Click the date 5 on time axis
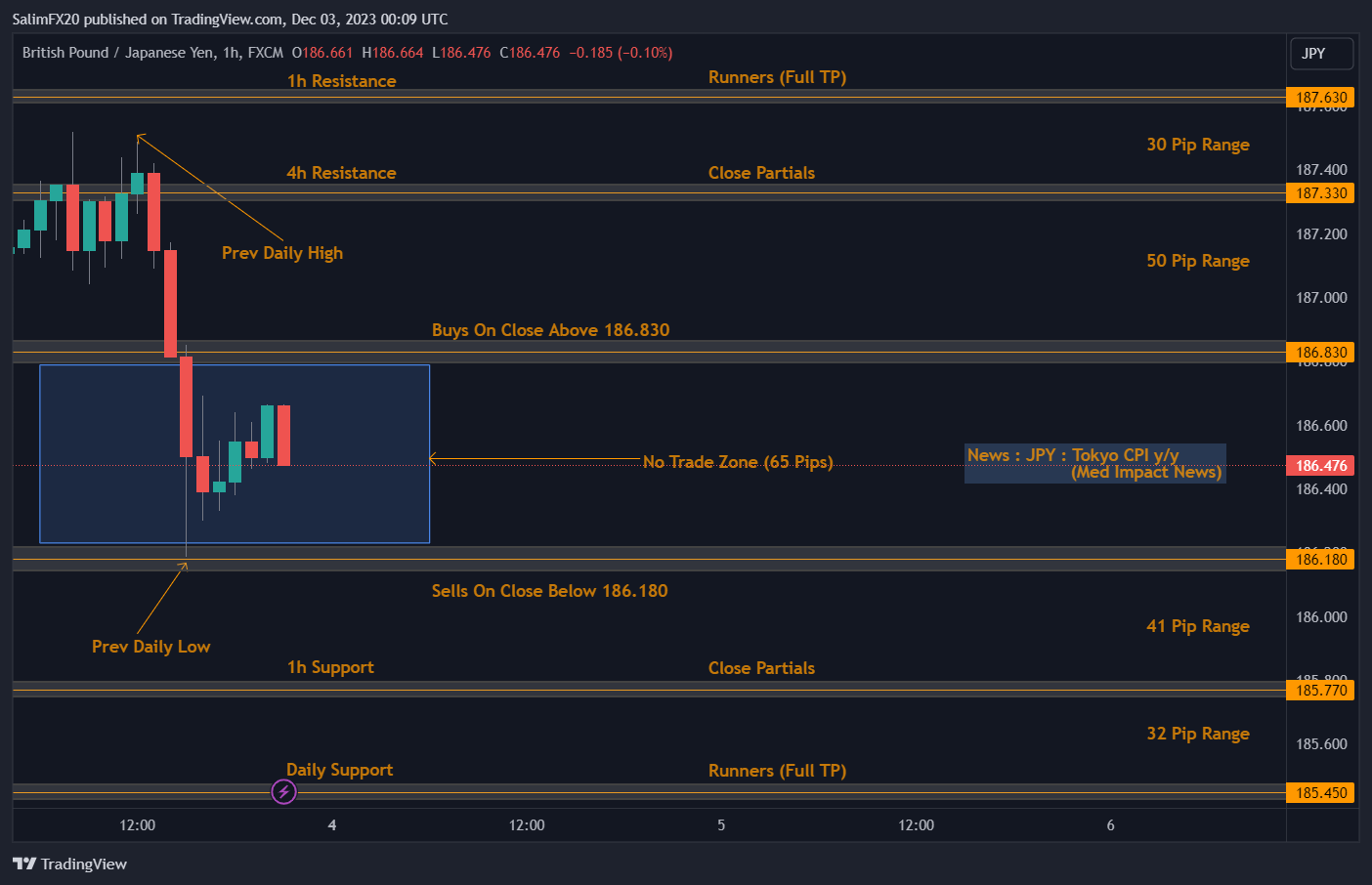Screen dimensions: 1372x885 (x=721, y=825)
